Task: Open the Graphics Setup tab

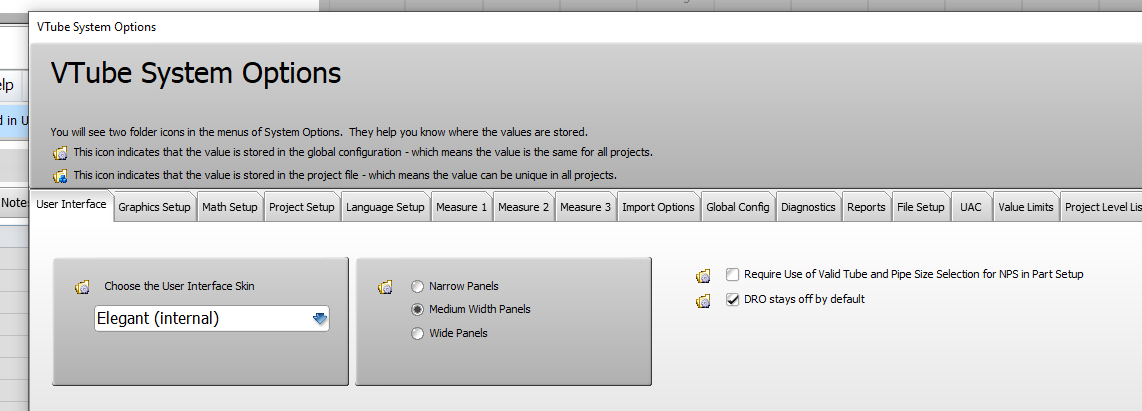Action: pyautogui.click(x=154, y=207)
